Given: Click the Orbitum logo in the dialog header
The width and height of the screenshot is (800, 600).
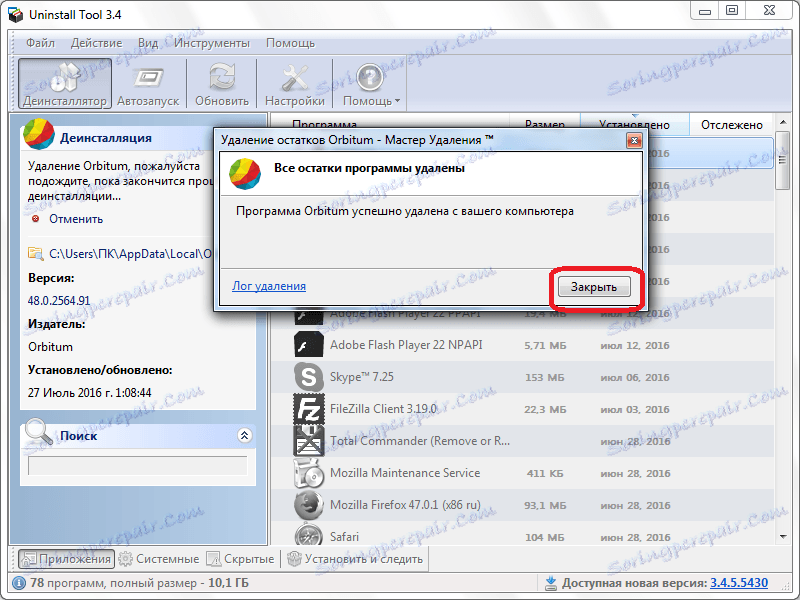Looking at the screenshot, I should [x=245, y=174].
